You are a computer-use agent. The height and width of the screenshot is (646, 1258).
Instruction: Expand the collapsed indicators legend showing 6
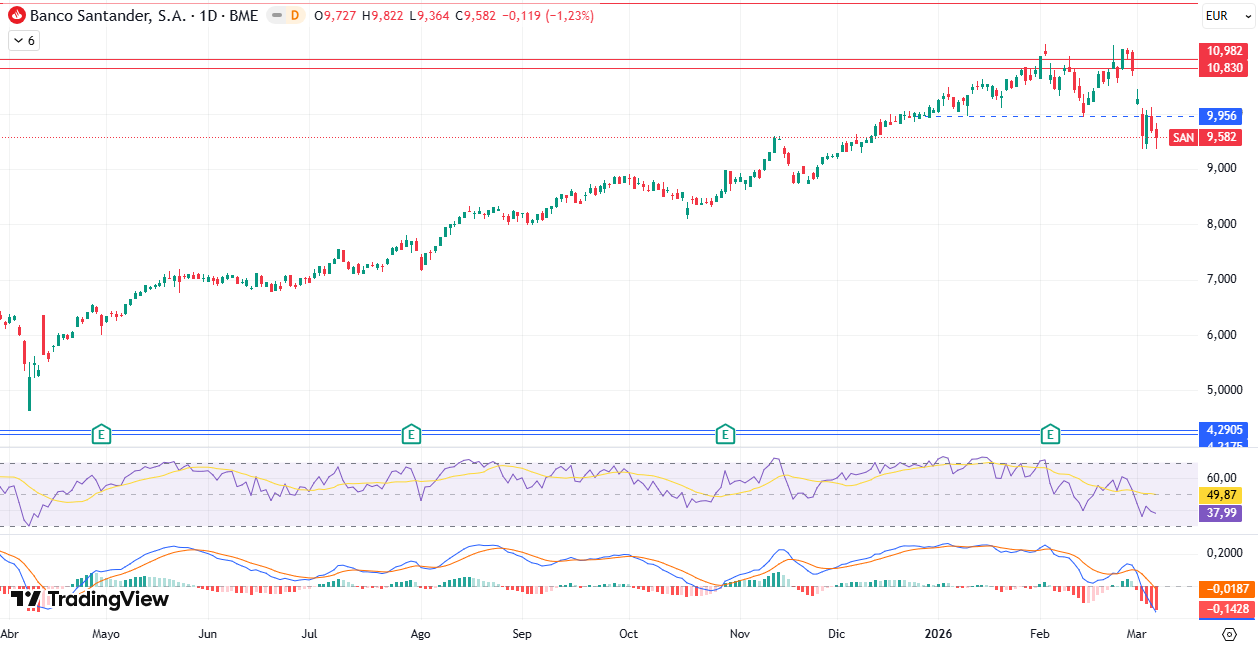[23, 41]
